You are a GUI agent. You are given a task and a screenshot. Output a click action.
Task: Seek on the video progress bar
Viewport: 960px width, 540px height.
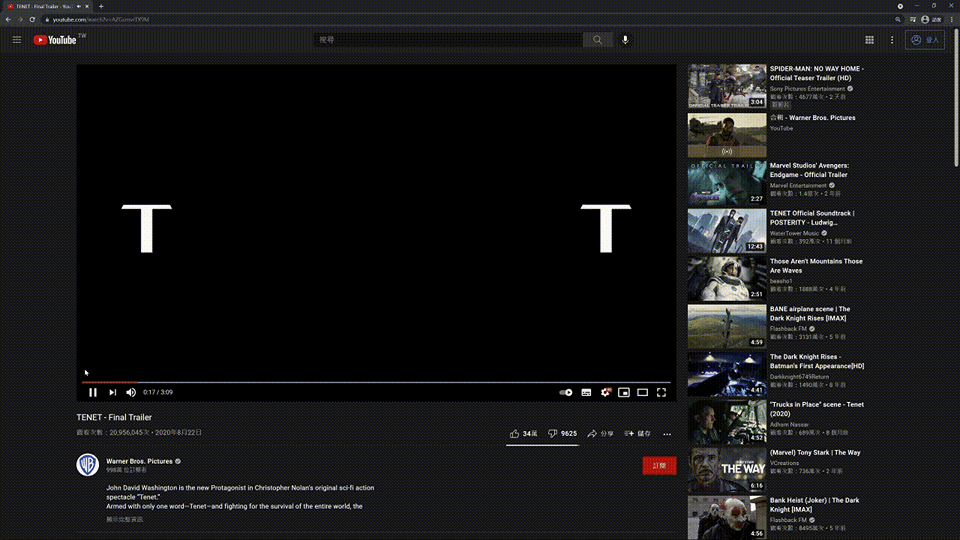pyautogui.click(x=376, y=382)
